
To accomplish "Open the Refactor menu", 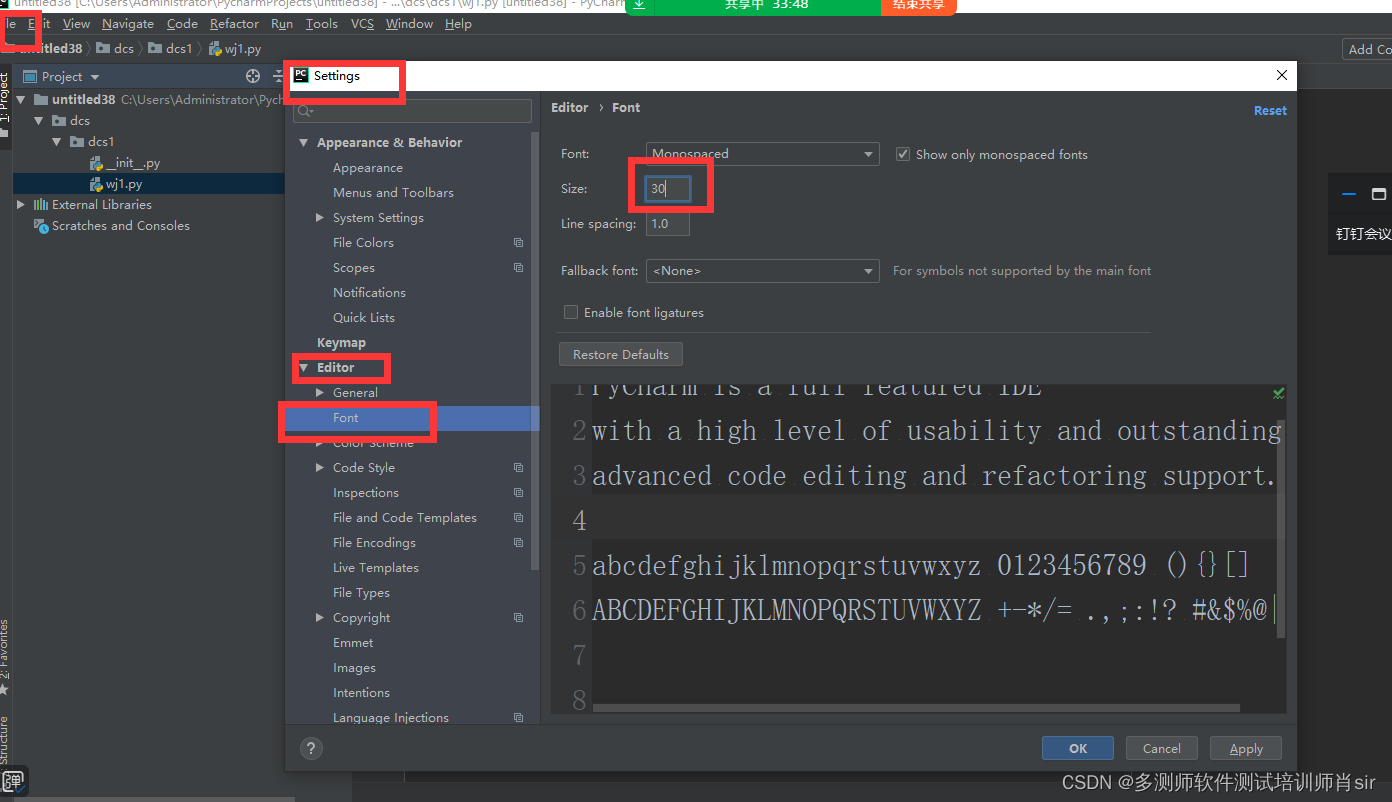I will tap(235, 23).
